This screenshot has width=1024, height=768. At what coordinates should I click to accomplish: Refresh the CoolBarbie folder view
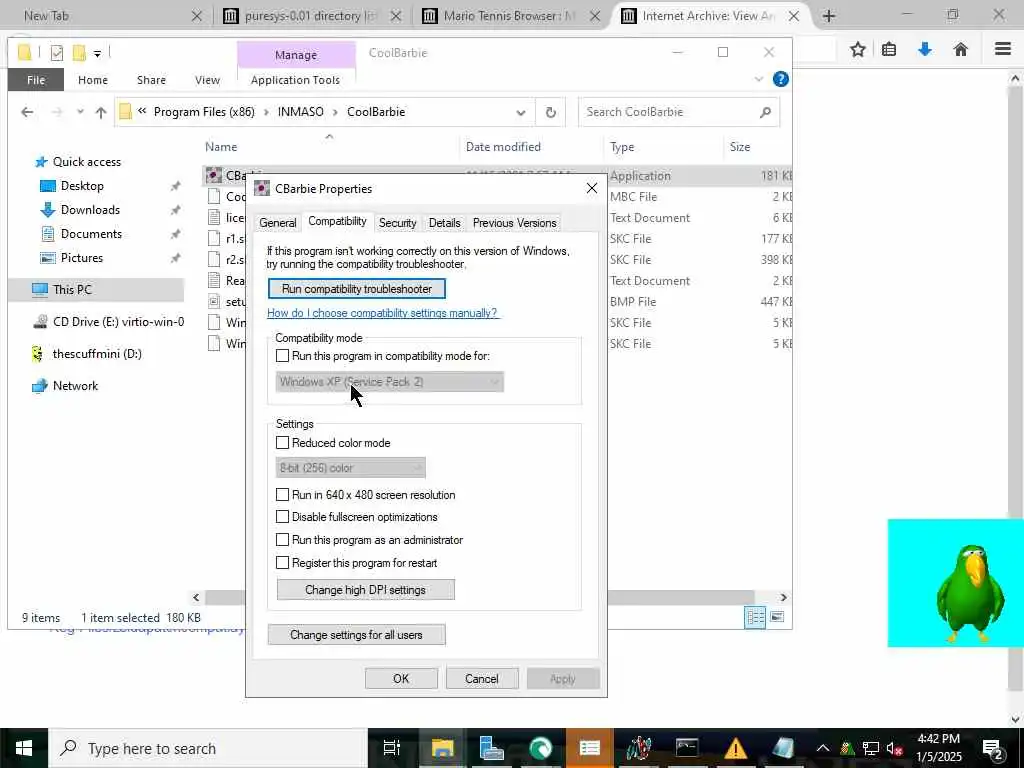551,112
